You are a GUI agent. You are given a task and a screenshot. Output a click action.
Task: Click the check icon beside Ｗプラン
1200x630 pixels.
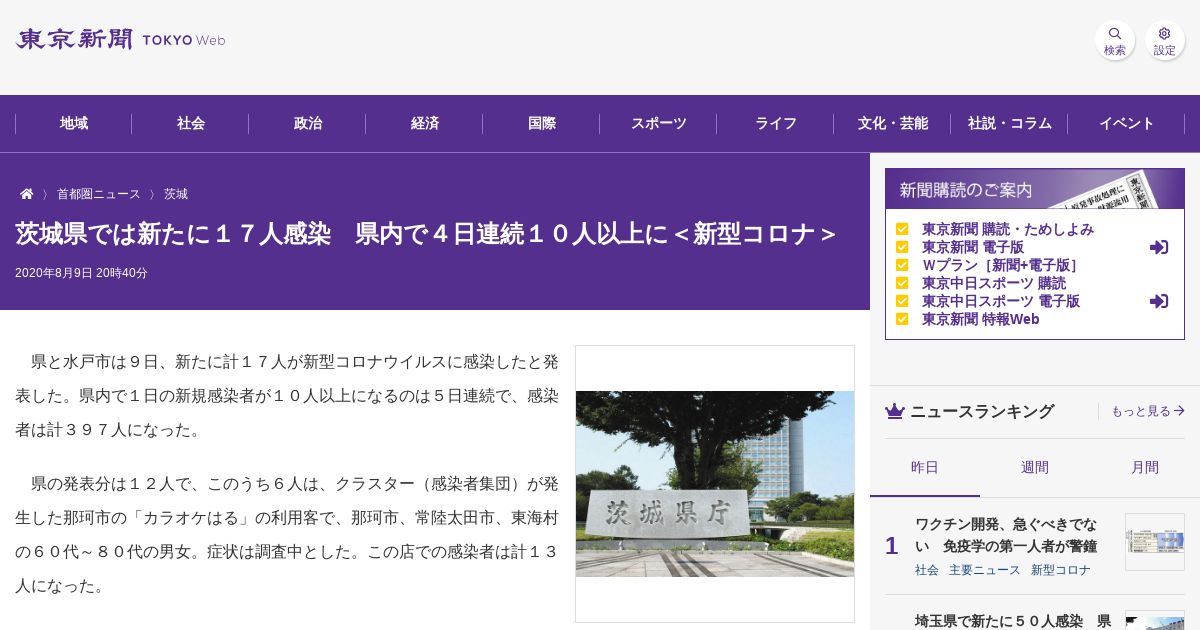(x=902, y=265)
